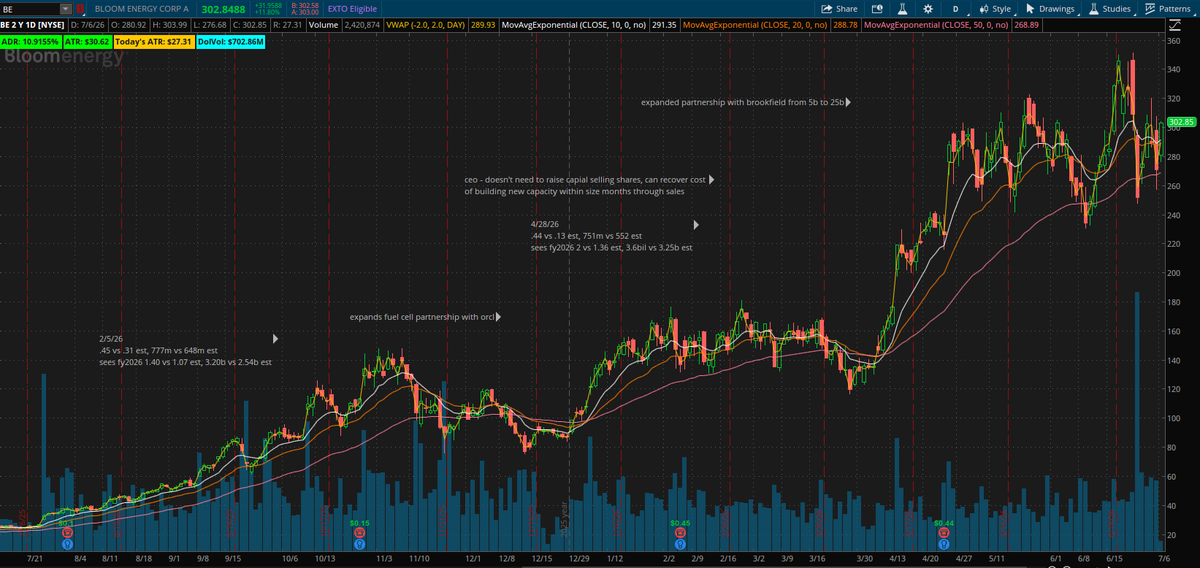The width and height of the screenshot is (1200, 568).
Task: Click the 7/21 date axis label
Action: point(36,559)
